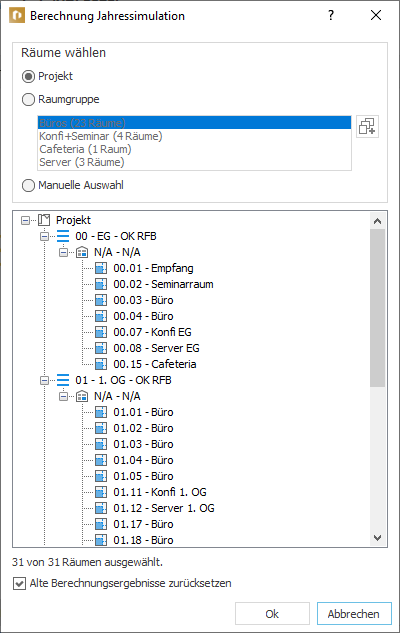Click the help question mark in title bar
Screen dimensions: 400x633
(331, 15)
